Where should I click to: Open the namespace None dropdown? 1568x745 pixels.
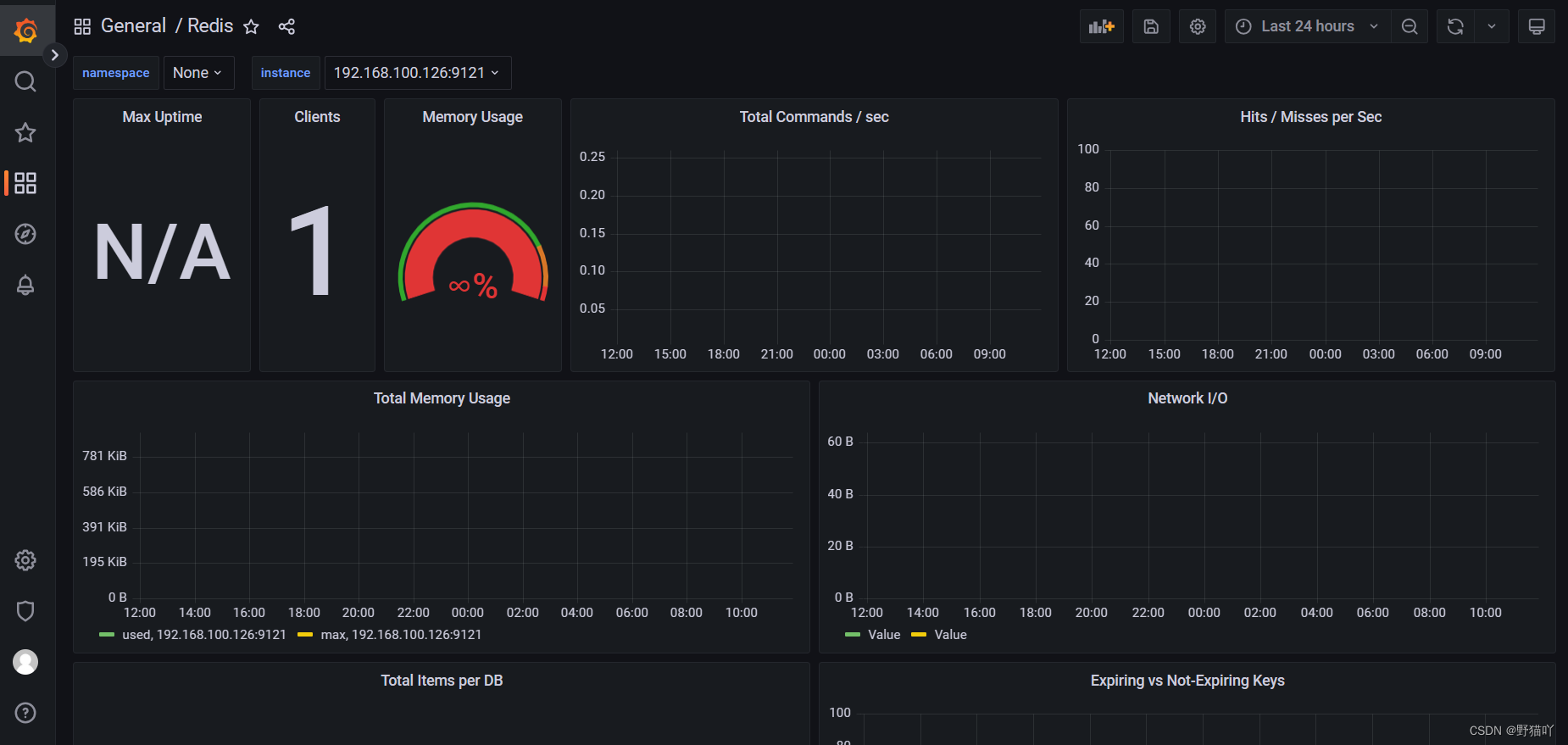(x=198, y=73)
